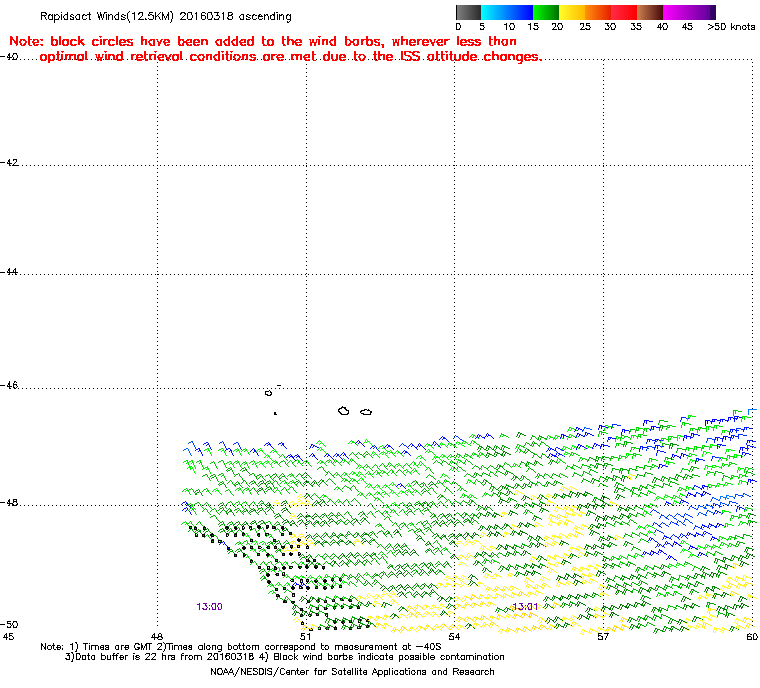760x688 pixels.
Task: Click the '-42' latitude label
Action: (9, 162)
